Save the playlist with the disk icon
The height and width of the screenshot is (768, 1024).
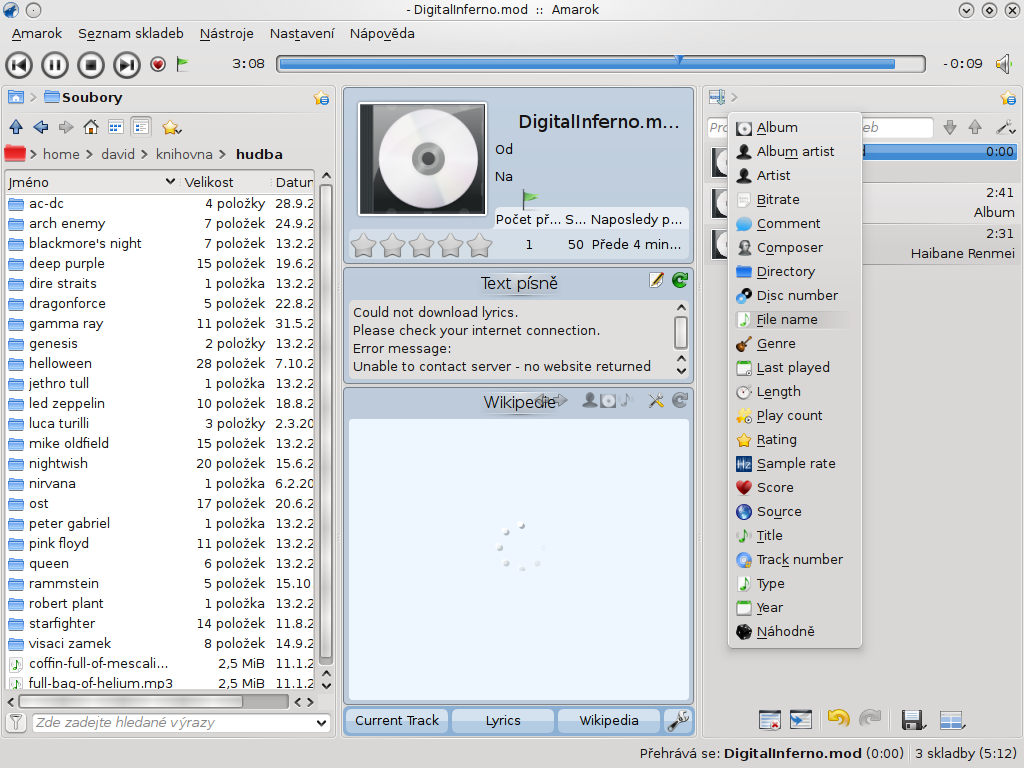(913, 719)
